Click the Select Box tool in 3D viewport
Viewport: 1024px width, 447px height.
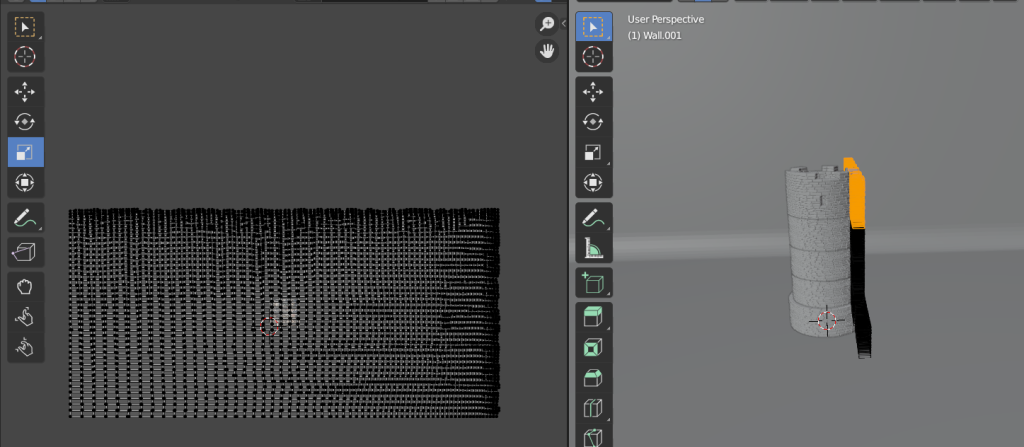coord(593,28)
